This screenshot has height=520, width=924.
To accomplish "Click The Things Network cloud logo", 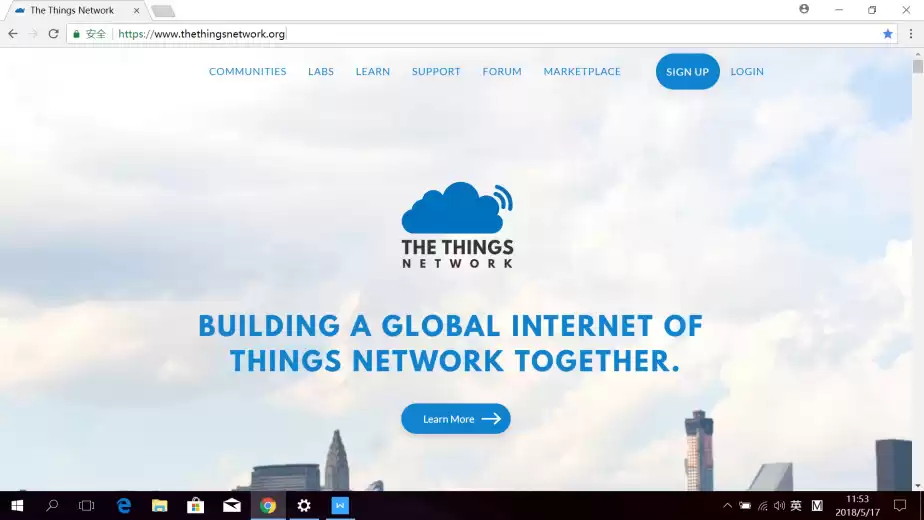I will coord(457,225).
